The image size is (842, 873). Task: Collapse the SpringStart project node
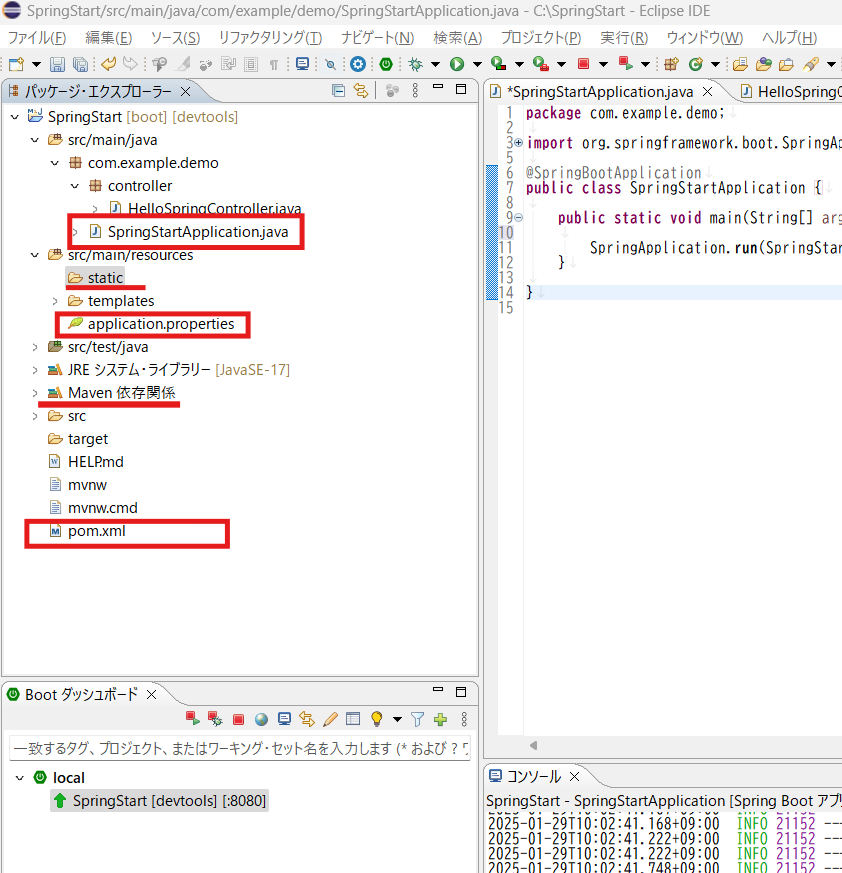[x=15, y=117]
